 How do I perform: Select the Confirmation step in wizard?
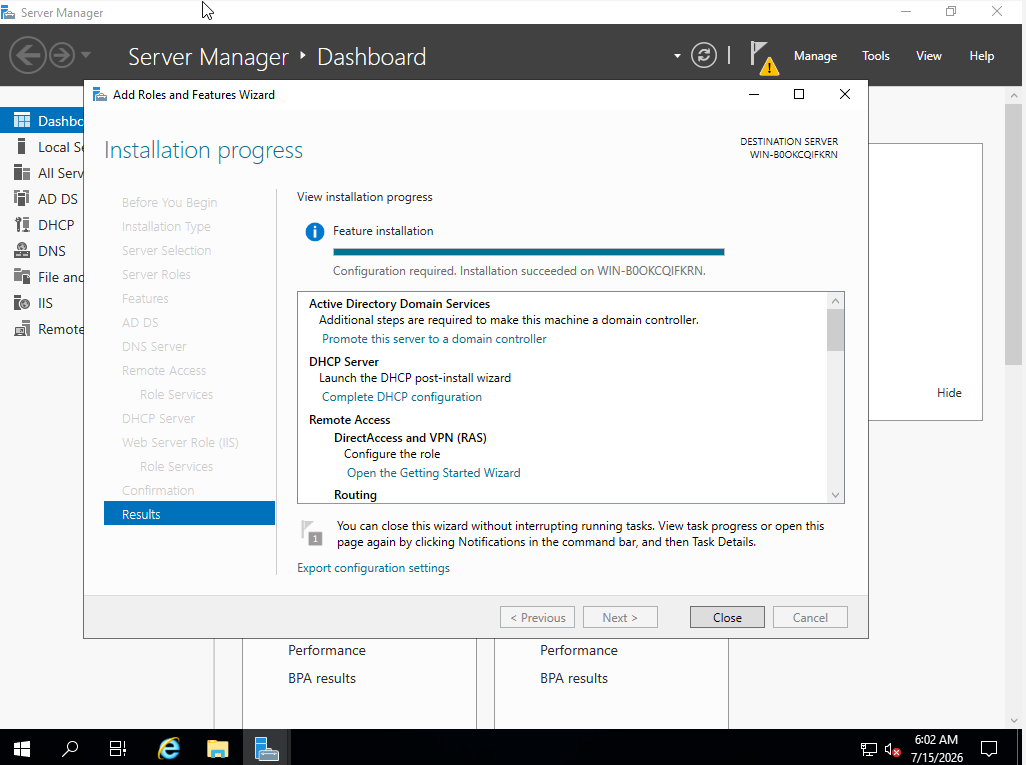click(x=158, y=490)
